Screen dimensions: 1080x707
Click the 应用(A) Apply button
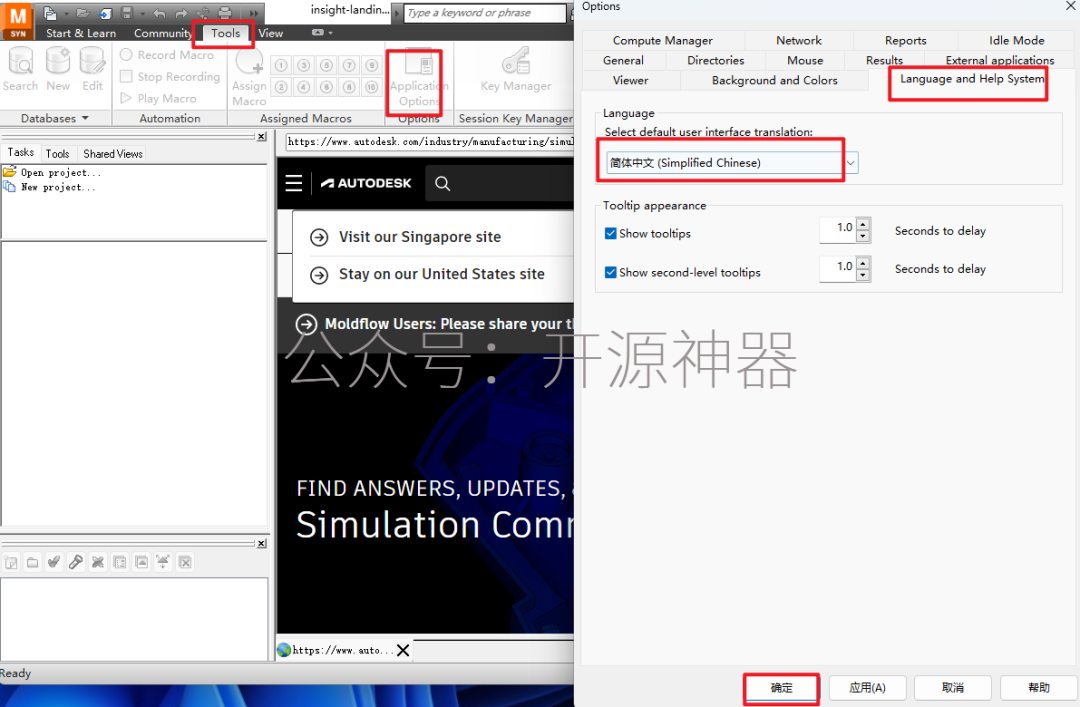(x=867, y=688)
